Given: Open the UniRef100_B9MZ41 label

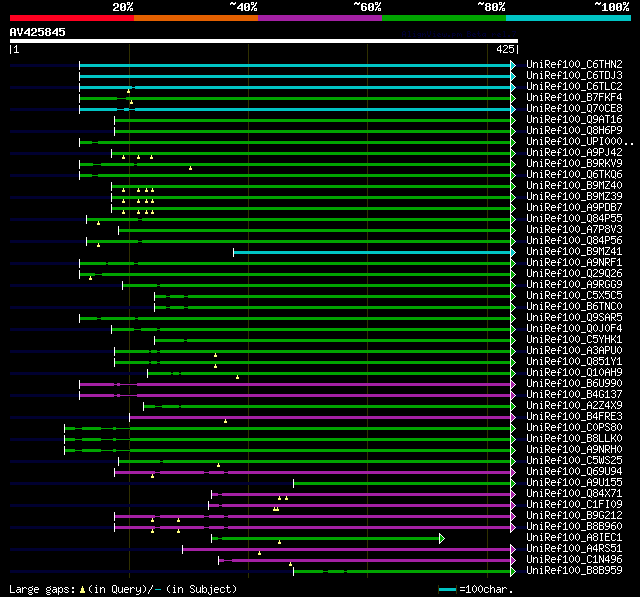Looking at the screenshot, I should pos(574,252).
